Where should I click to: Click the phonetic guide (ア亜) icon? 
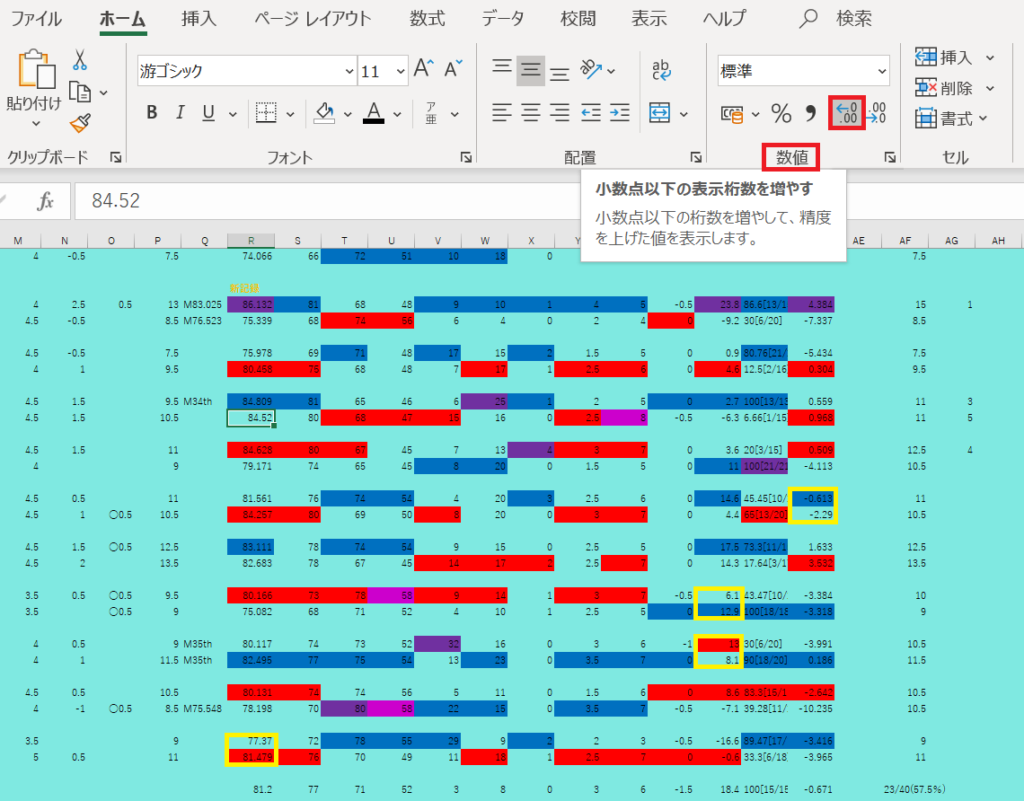click(x=431, y=113)
